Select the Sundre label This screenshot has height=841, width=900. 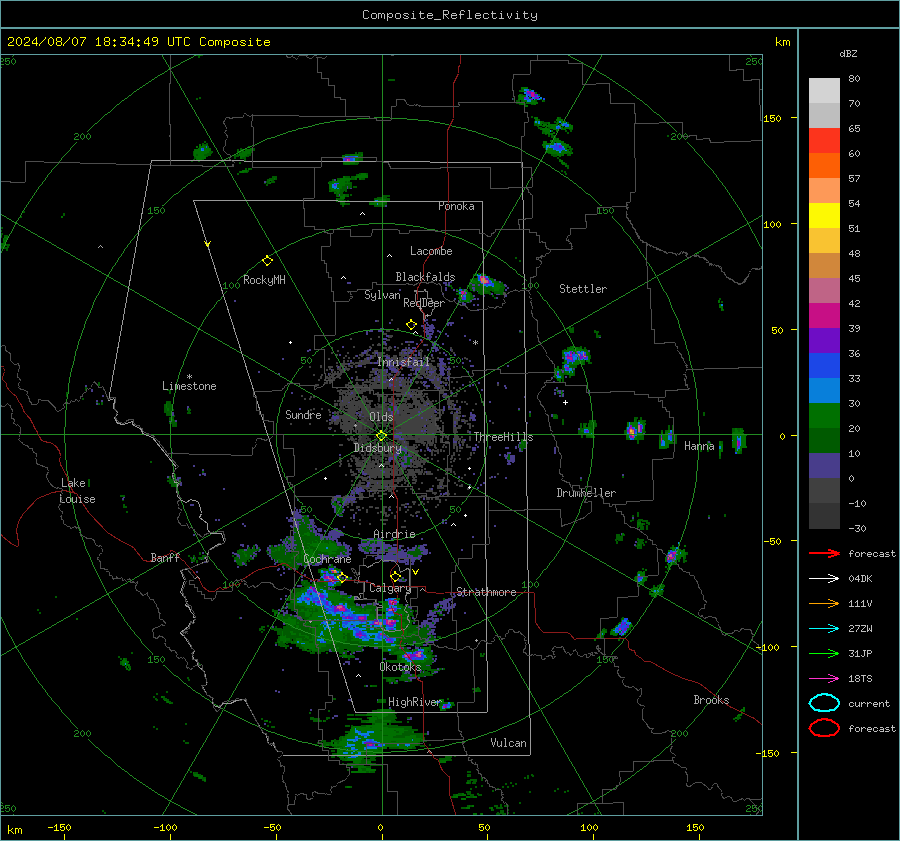coord(303,414)
